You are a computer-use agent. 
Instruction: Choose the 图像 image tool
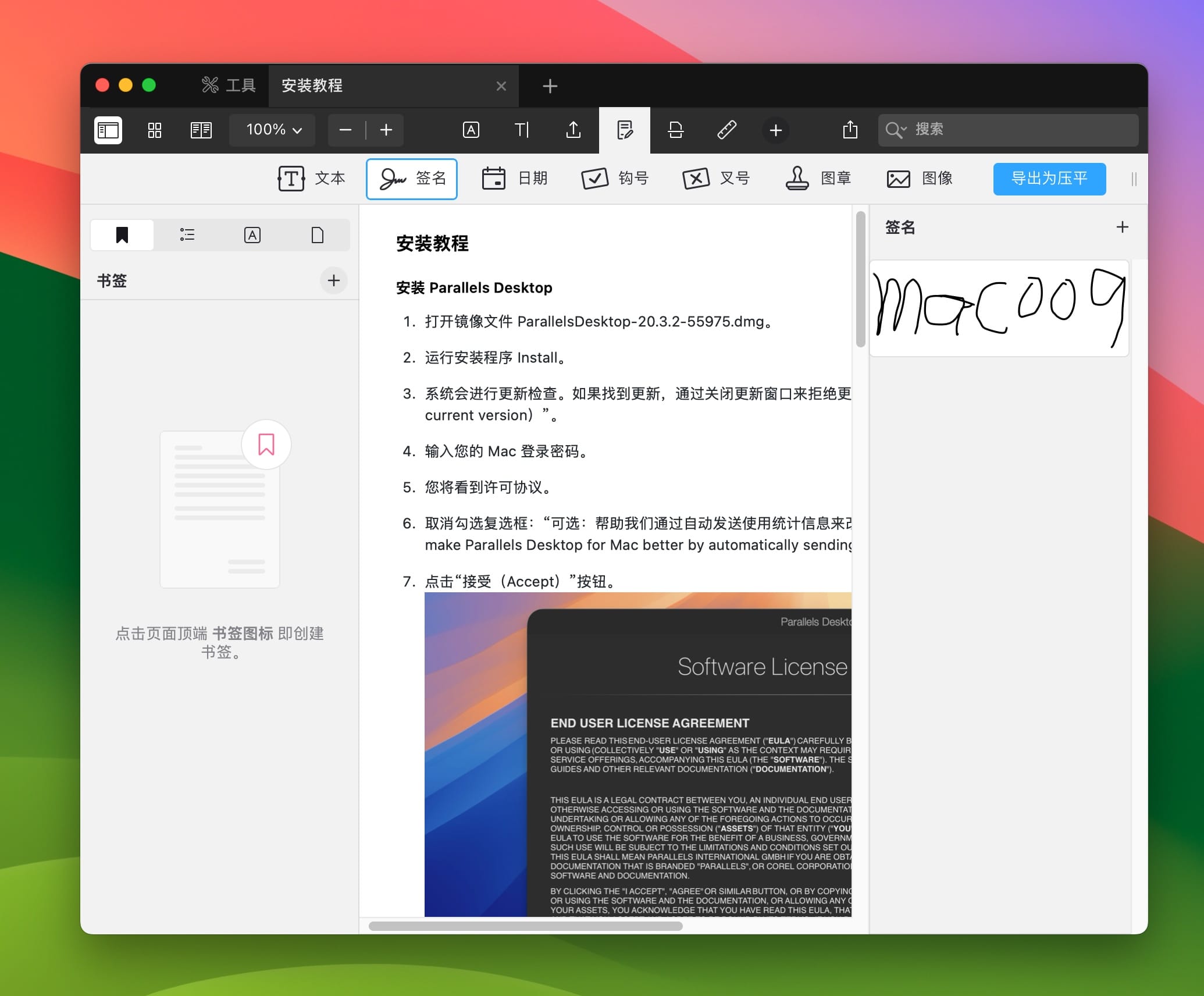pyautogui.click(x=920, y=179)
